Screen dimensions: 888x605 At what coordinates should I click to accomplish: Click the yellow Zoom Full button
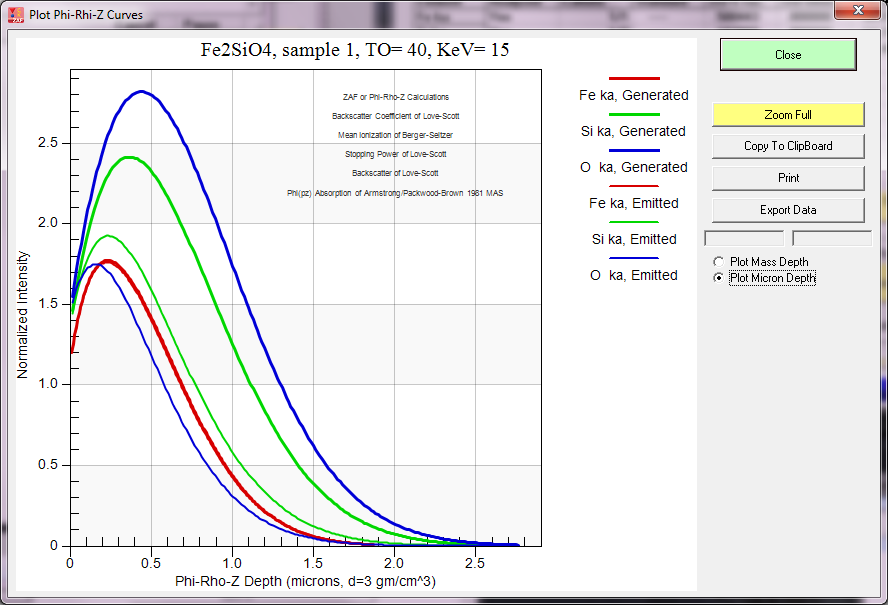pos(788,115)
